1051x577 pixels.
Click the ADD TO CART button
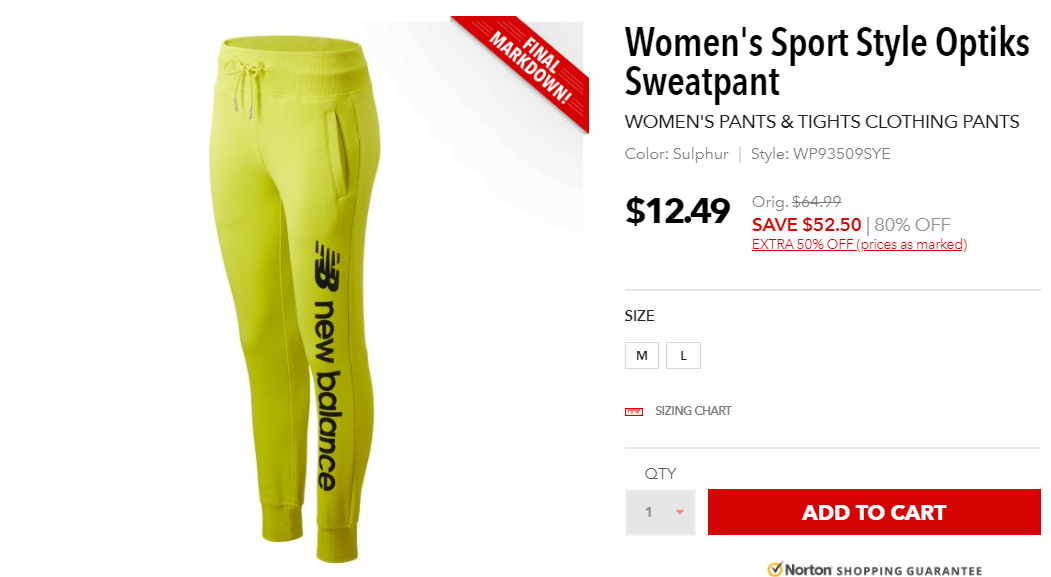[x=874, y=512]
